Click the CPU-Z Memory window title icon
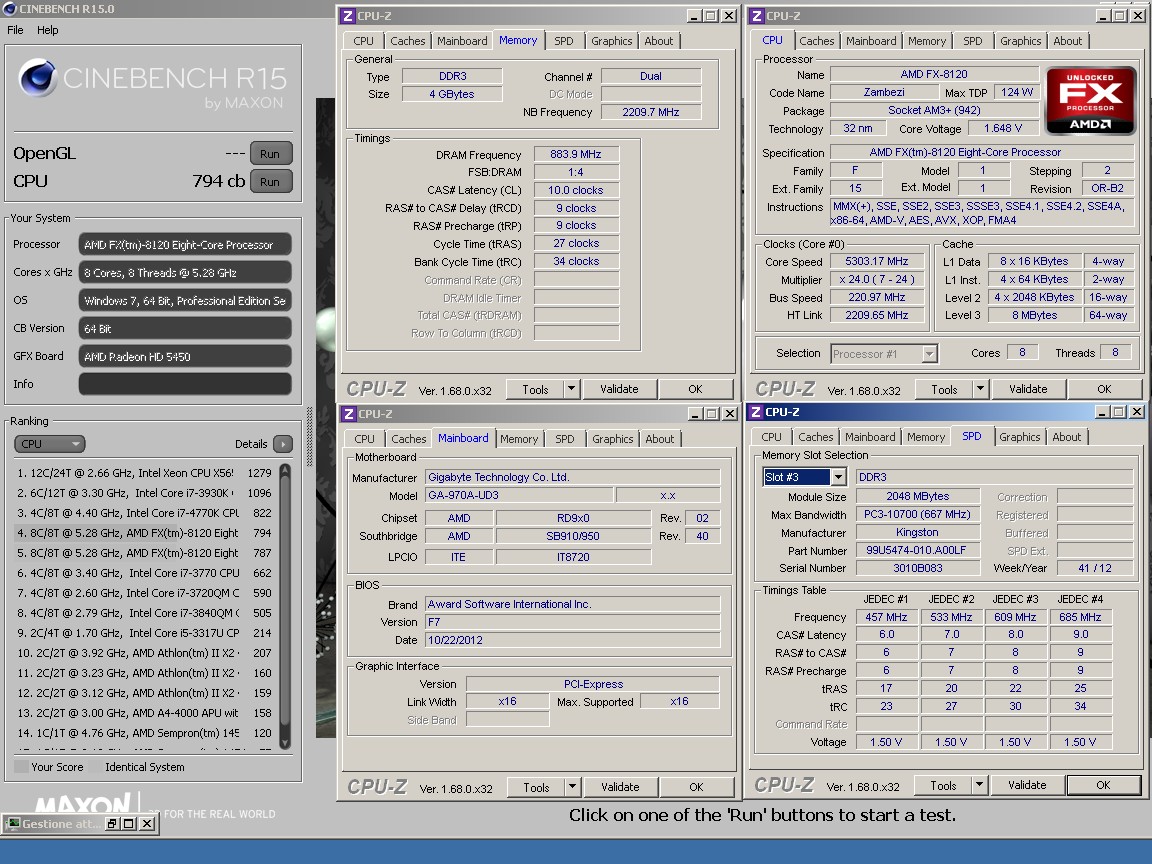Viewport: 1152px width, 864px height. [349, 15]
